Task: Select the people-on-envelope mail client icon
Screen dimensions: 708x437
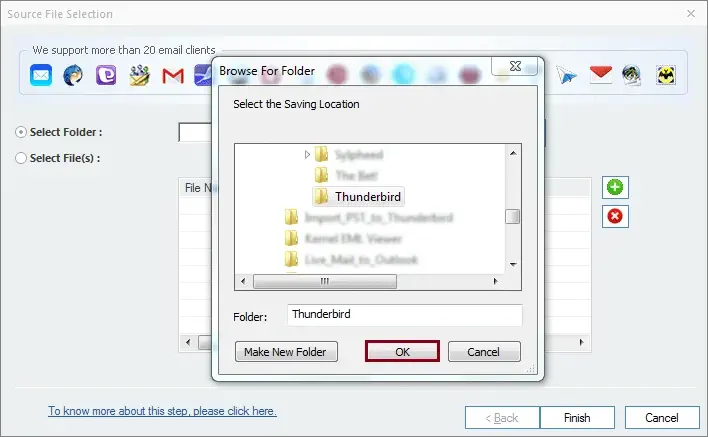Action: [x=140, y=75]
